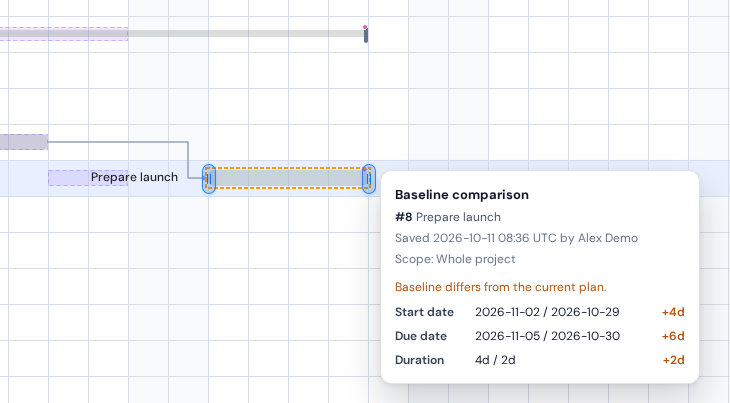This screenshot has width=730, height=403.
Task: Click the 'Baseline comparison' tooltip heading
Action: tap(462, 195)
